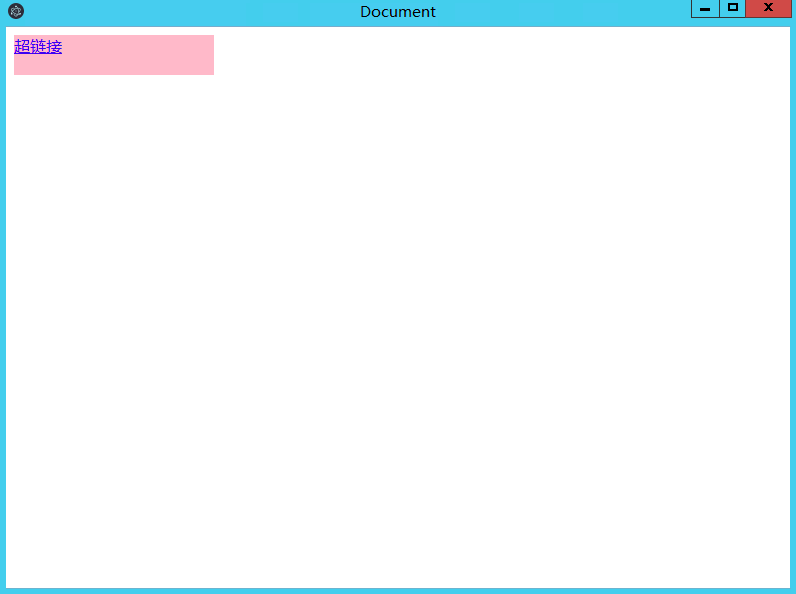796x594 pixels.
Task: Maximize the Document window
Action: click(733, 9)
